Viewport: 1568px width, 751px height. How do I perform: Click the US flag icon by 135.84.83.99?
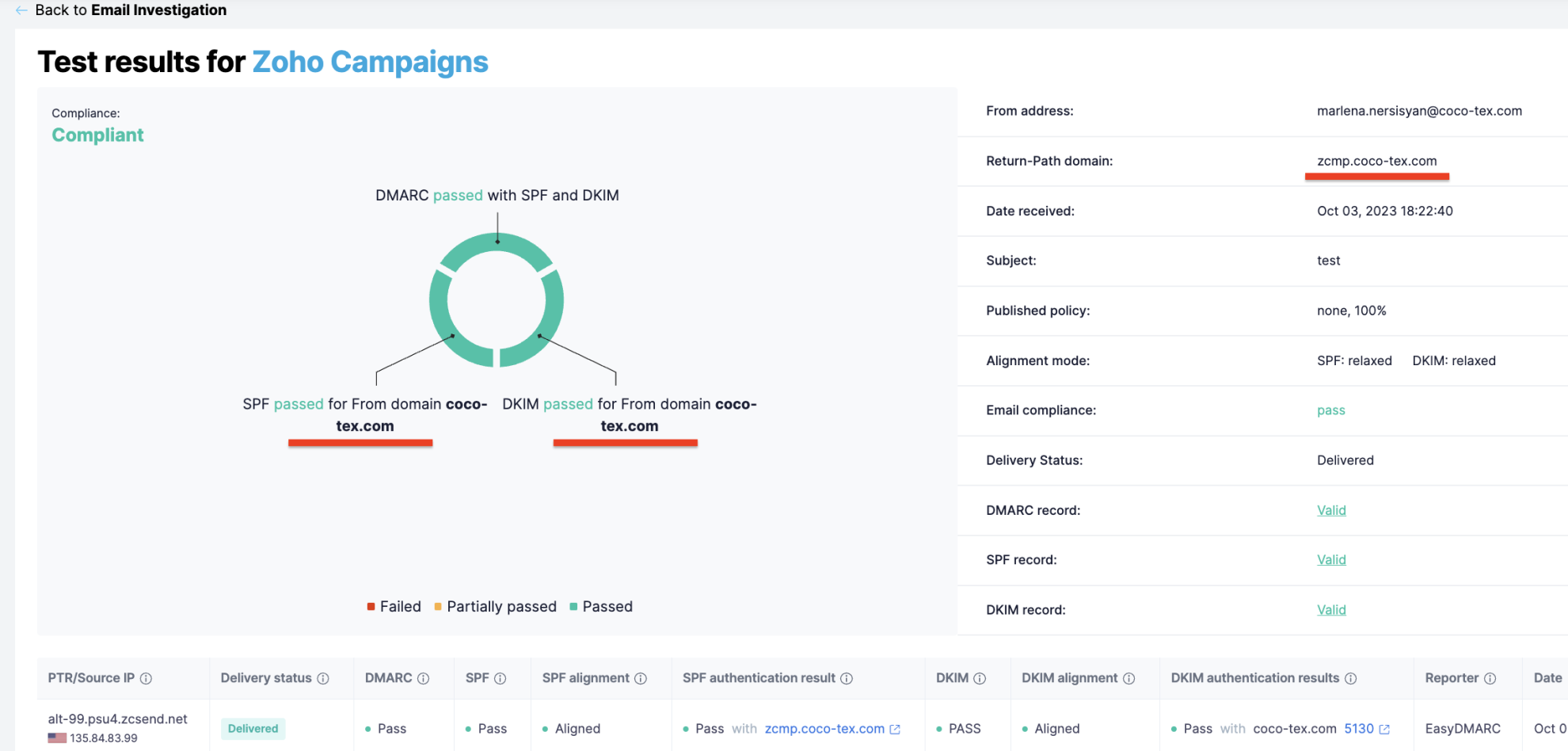pos(57,738)
